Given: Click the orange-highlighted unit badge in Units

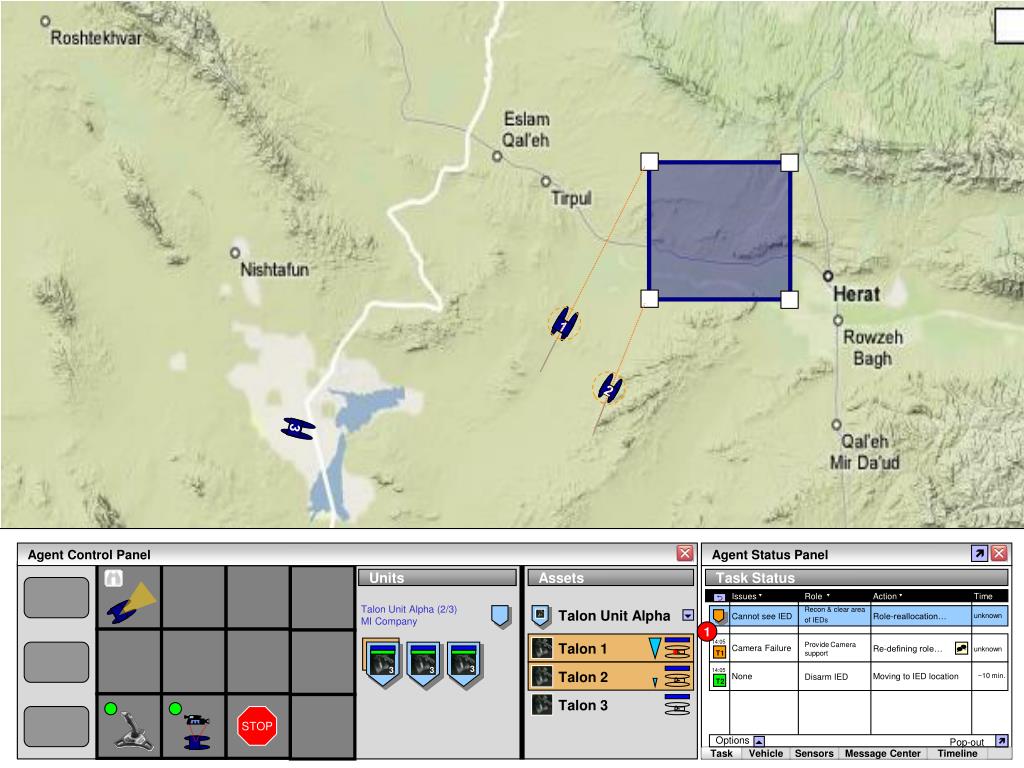Looking at the screenshot, I should point(383,664).
